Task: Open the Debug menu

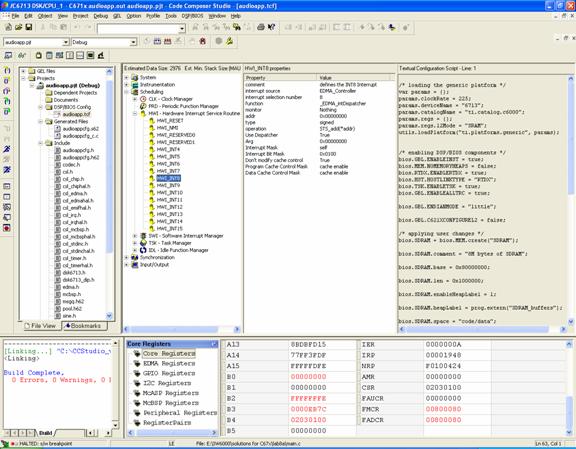Action: (101, 16)
